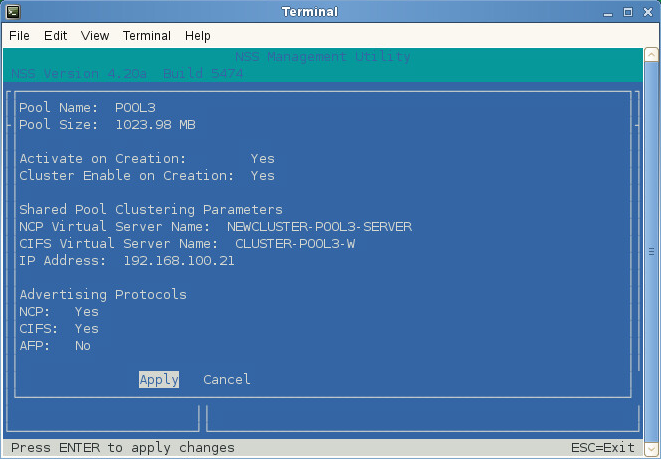This screenshot has width=661, height=459.
Task: Open the Edit menu
Action: pos(55,36)
